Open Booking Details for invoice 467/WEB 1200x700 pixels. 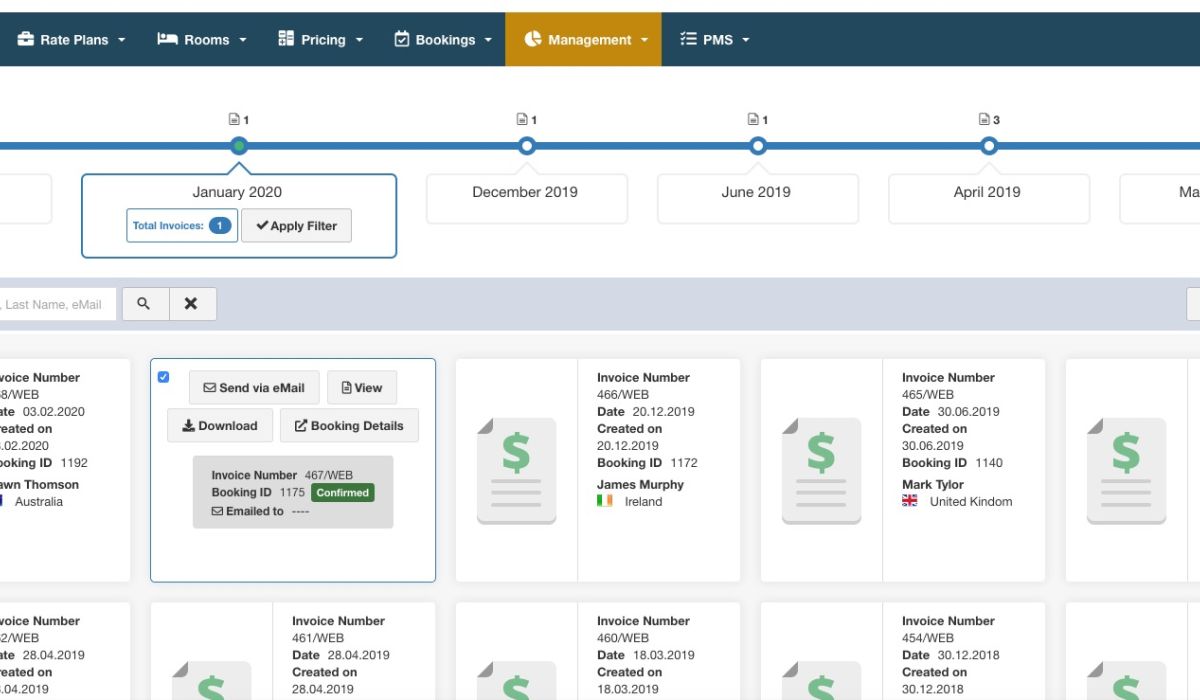[349, 426]
